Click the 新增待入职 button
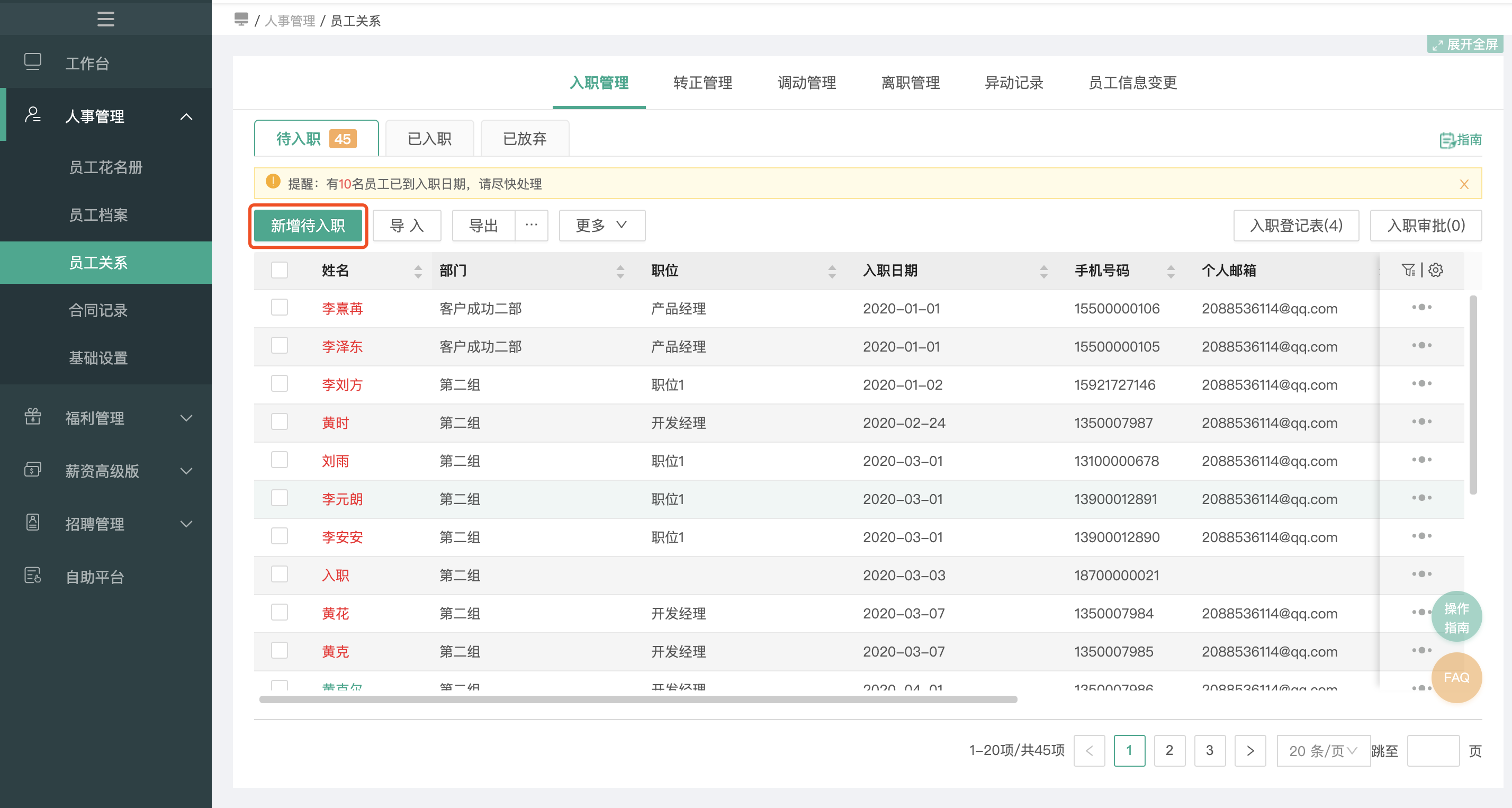The width and height of the screenshot is (1512, 808). pyautogui.click(x=308, y=226)
